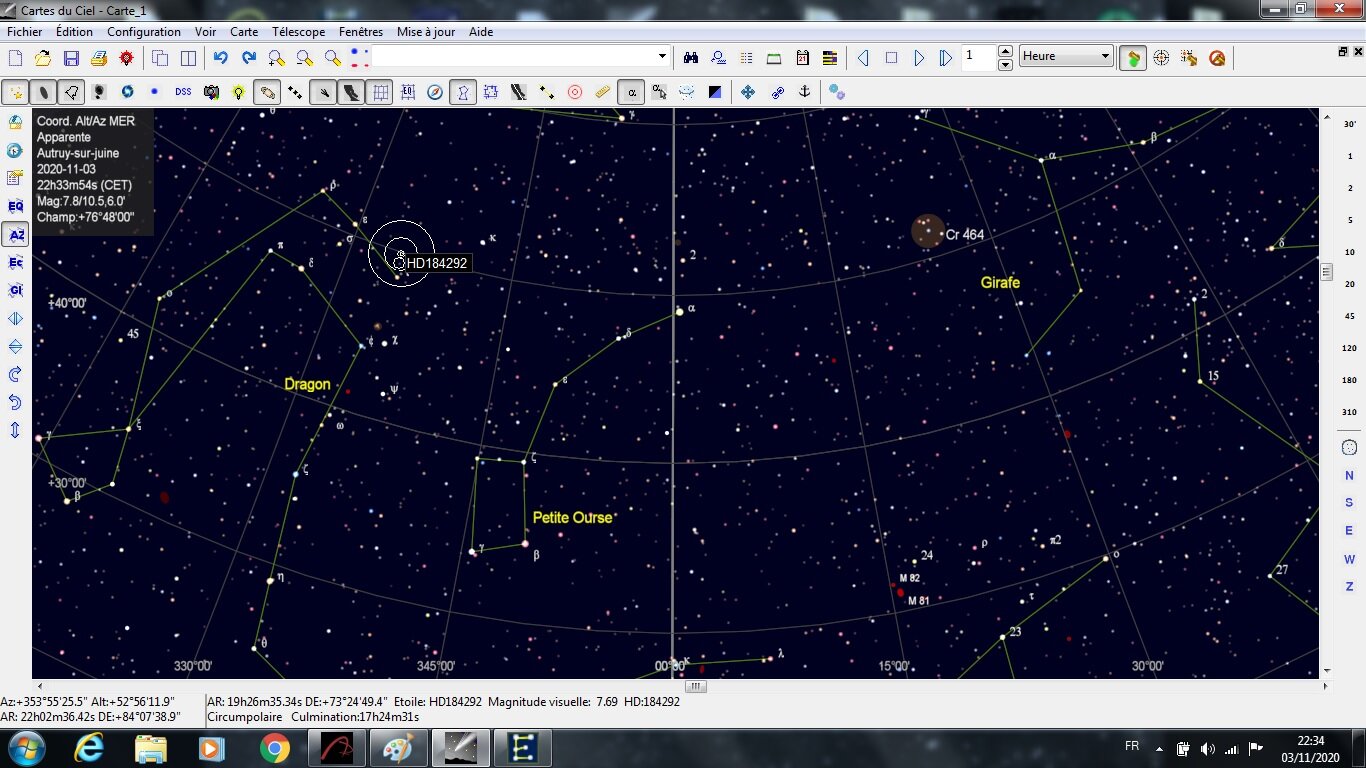The height and width of the screenshot is (768, 1366).
Task: Decrease the time step value
Action: point(1005,64)
